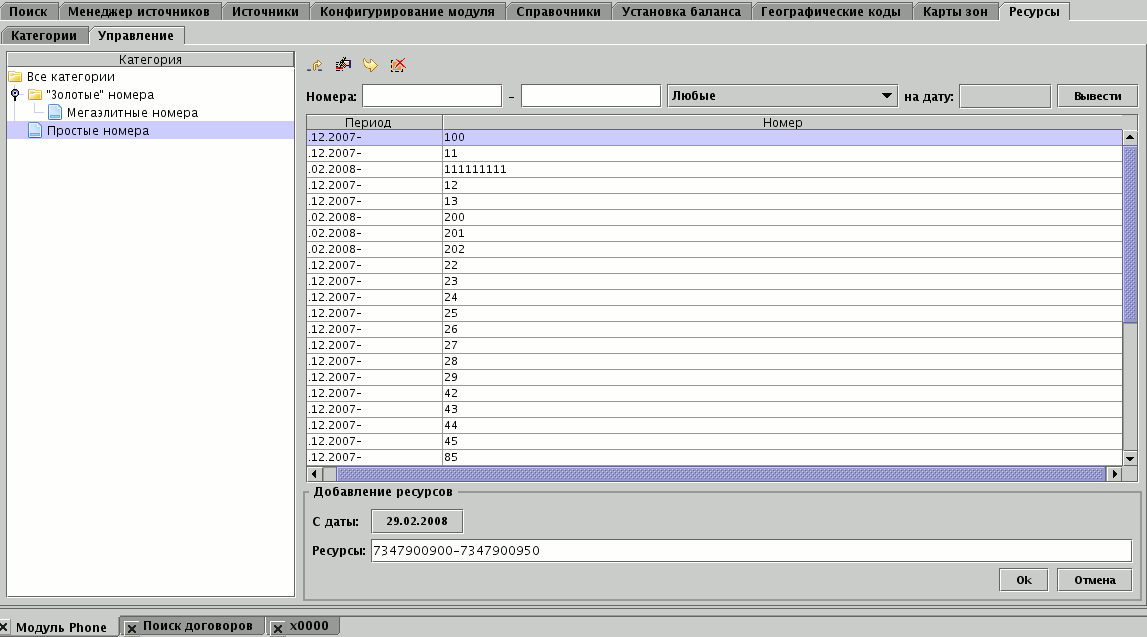Click the yellow arrow toolbar icon

tap(370, 65)
